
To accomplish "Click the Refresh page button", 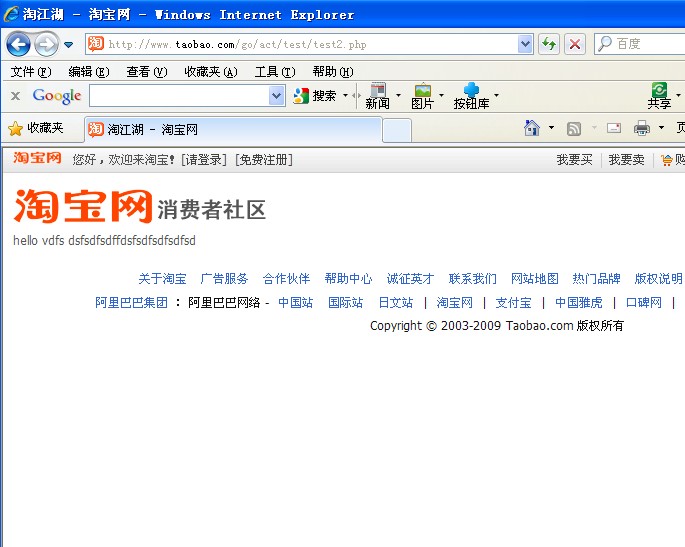I will (x=549, y=44).
